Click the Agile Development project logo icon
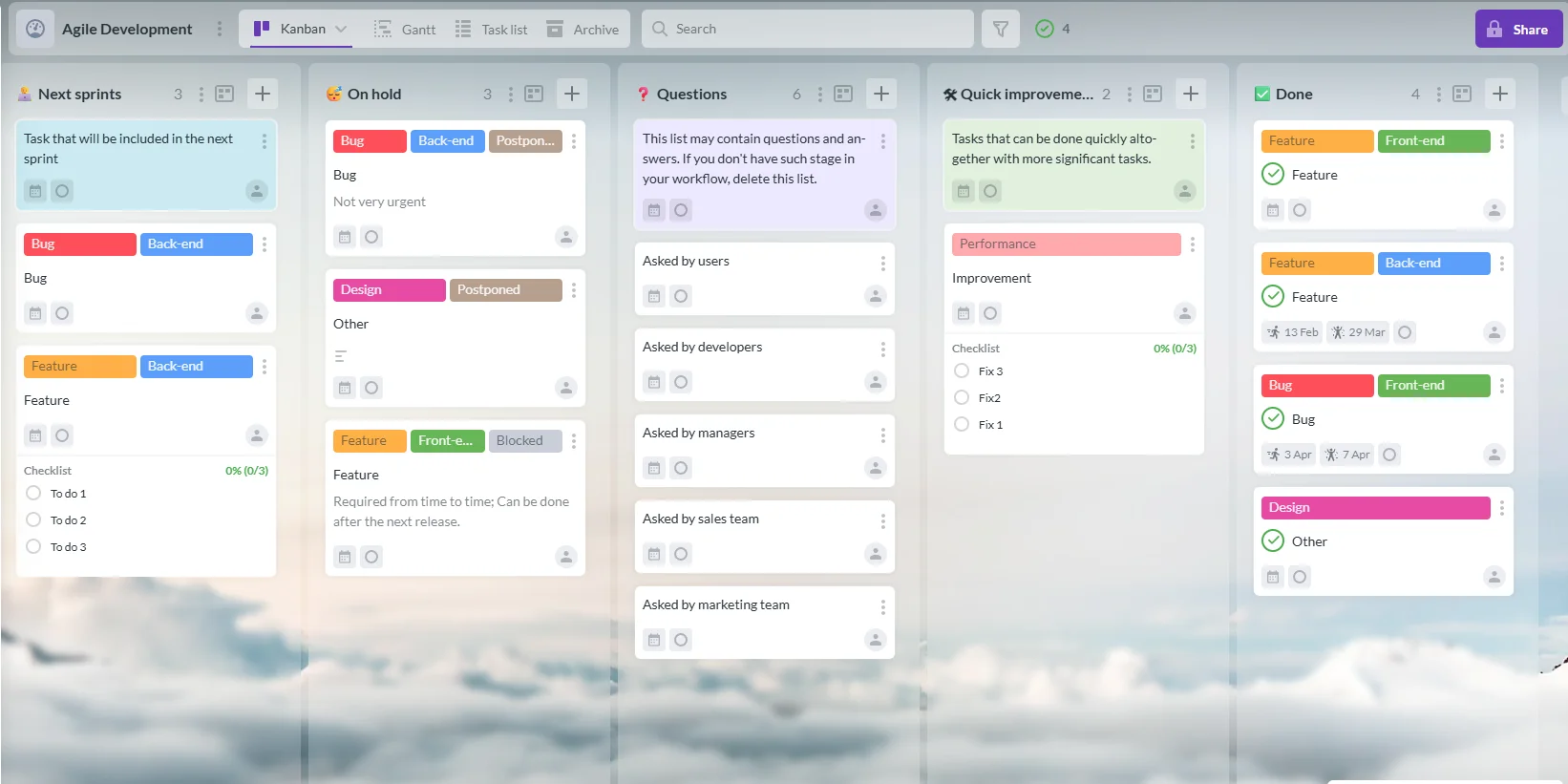 35,29
